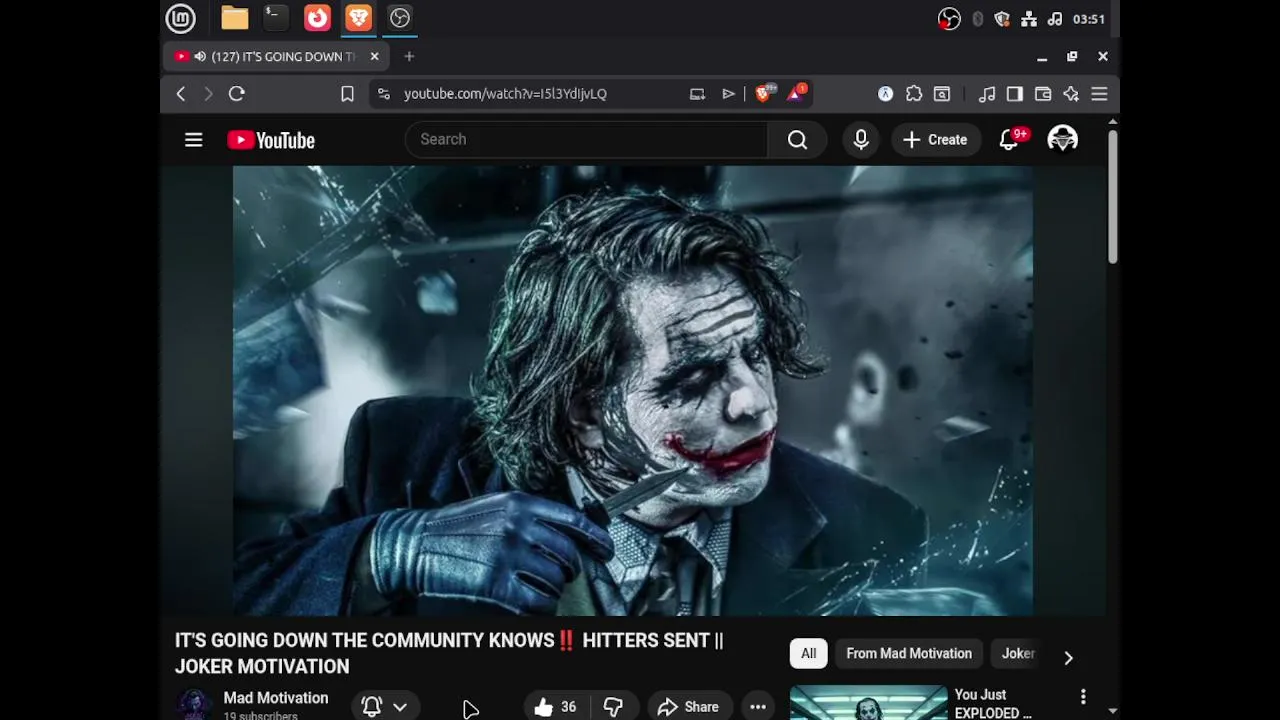This screenshot has height=720, width=1280.
Task: Open more actions three-dot menu under video
Action: point(758,707)
